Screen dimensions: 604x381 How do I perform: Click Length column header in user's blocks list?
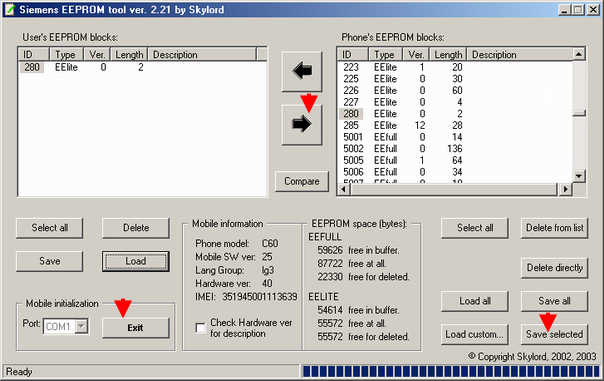[129, 55]
